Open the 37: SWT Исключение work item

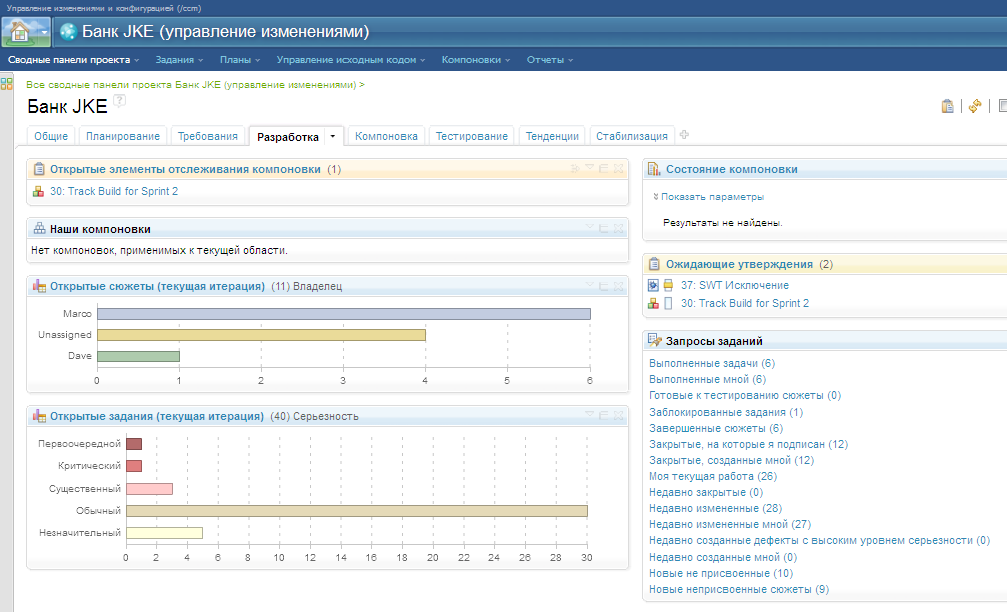[x=735, y=285]
